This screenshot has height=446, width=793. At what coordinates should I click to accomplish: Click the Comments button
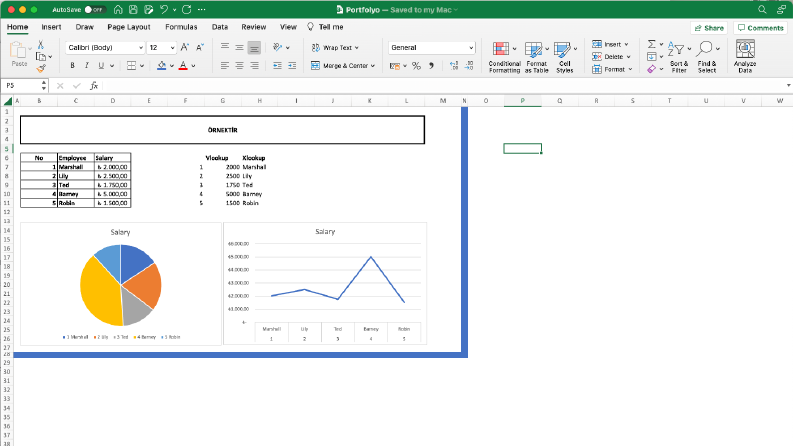tap(760, 28)
